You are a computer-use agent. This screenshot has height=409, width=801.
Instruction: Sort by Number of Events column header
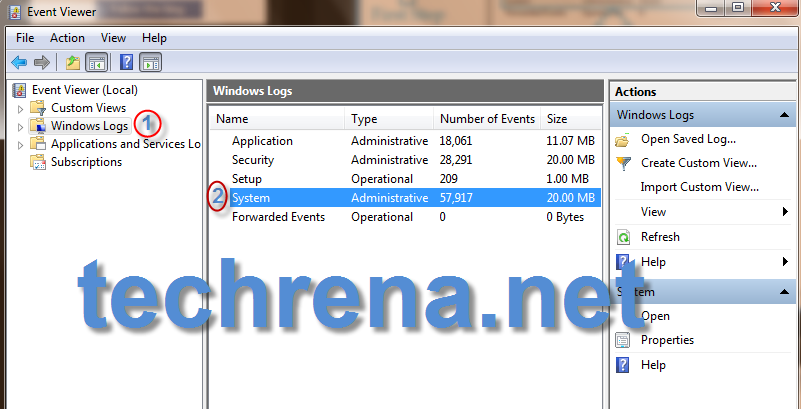click(x=487, y=119)
